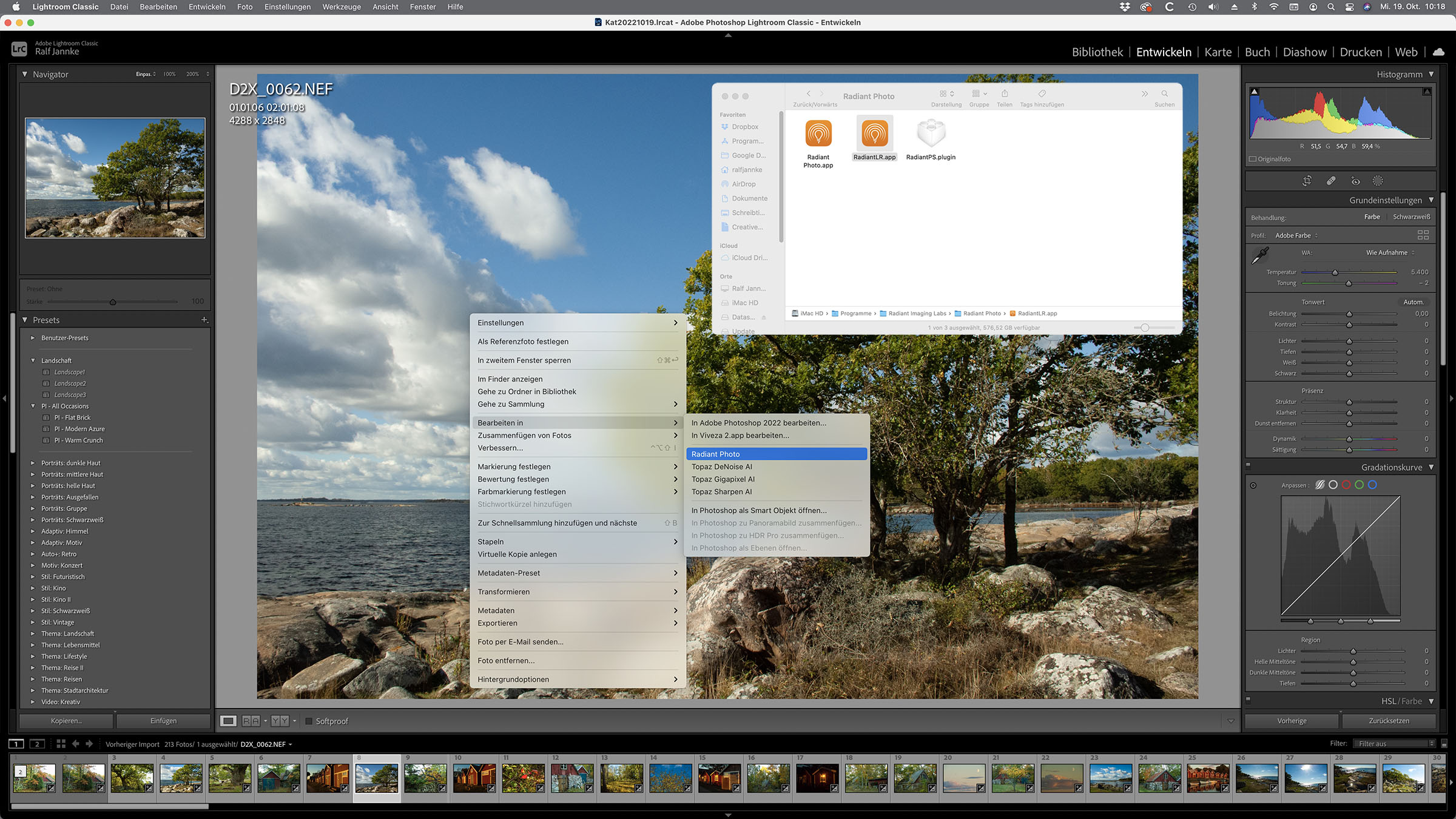Image resolution: width=1456 pixels, height=819 pixels.
Task: Collapse the Navigator panel
Action: click(x=25, y=74)
